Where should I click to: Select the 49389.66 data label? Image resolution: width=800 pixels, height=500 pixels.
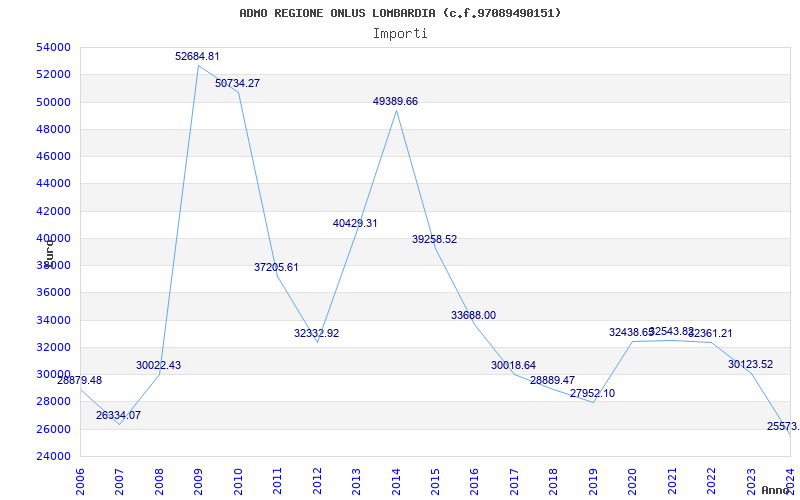[395, 102]
